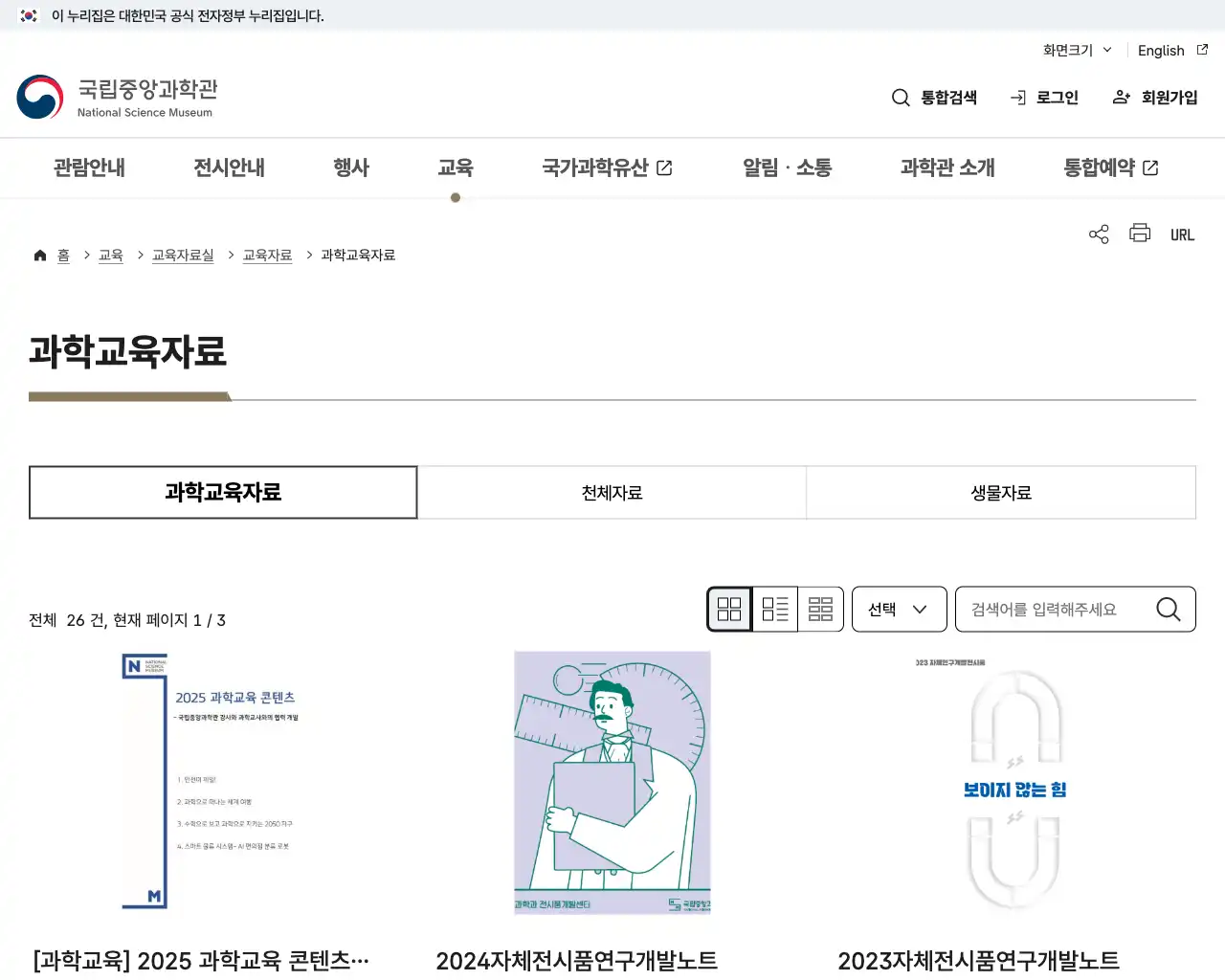Click the home icon in the breadcrumb

(39, 255)
